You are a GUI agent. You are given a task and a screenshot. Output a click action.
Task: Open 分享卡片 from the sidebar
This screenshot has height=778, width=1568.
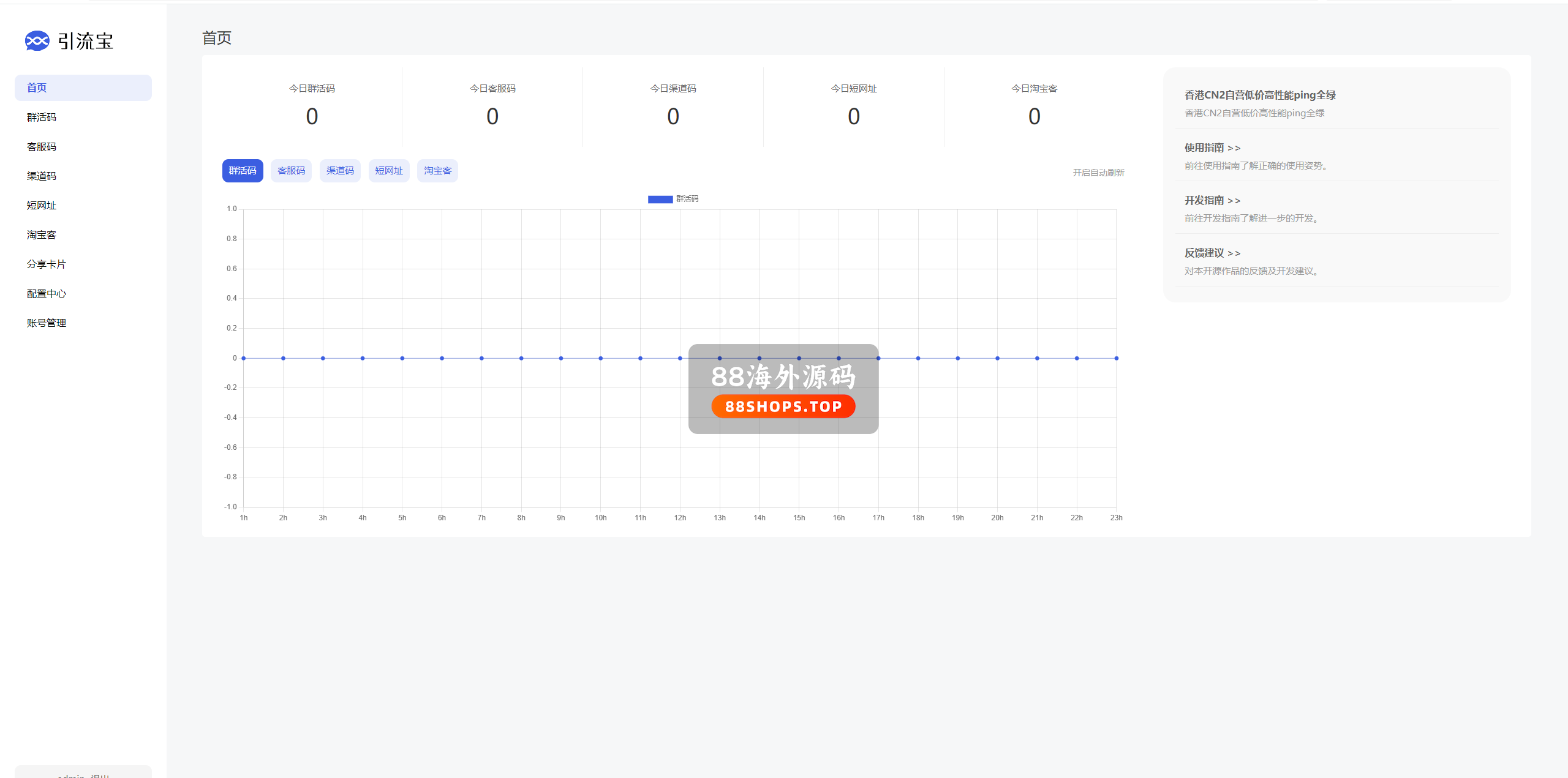tap(47, 264)
